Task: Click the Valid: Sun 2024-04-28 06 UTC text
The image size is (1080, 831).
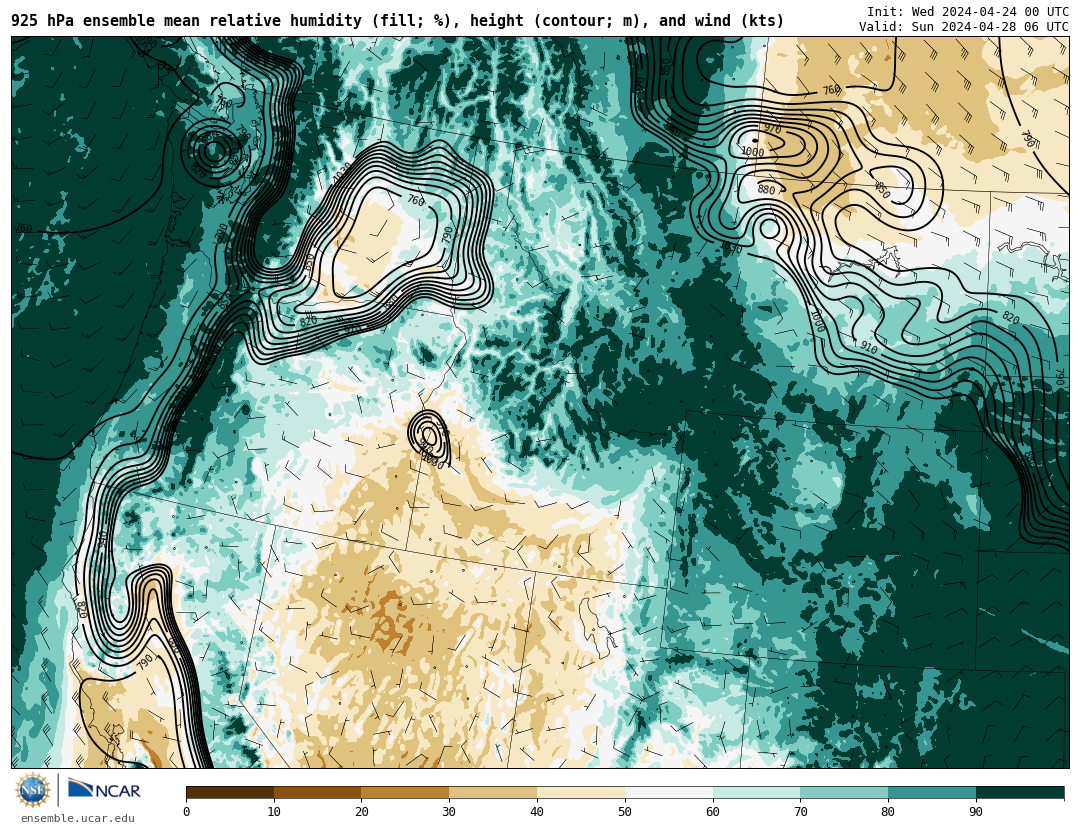Action: pos(964,26)
